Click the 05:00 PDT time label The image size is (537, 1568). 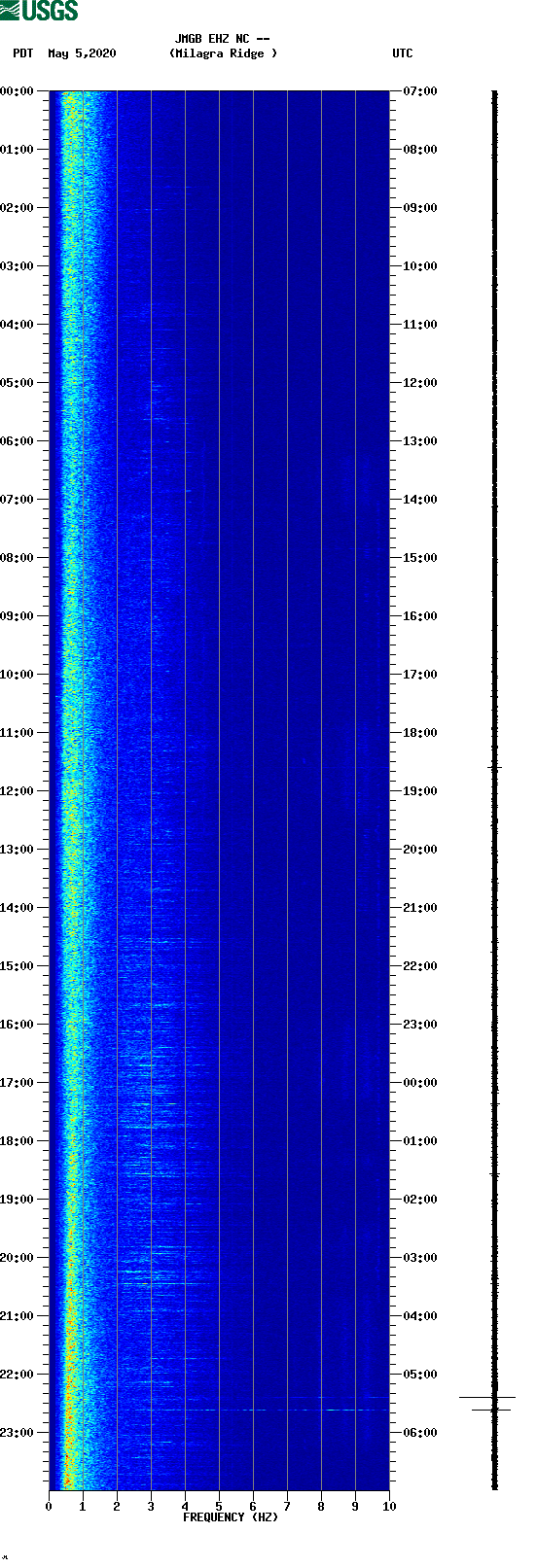point(18,383)
